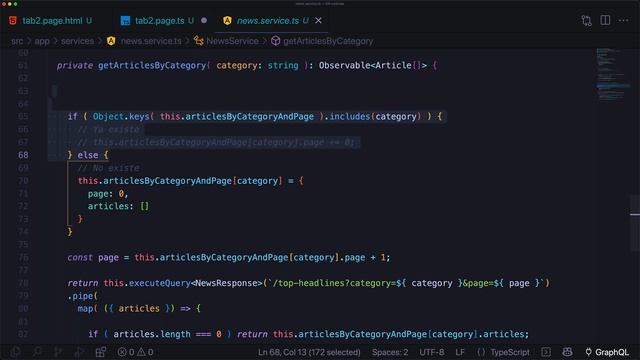Click 'page: 0,' in the code

(108, 193)
